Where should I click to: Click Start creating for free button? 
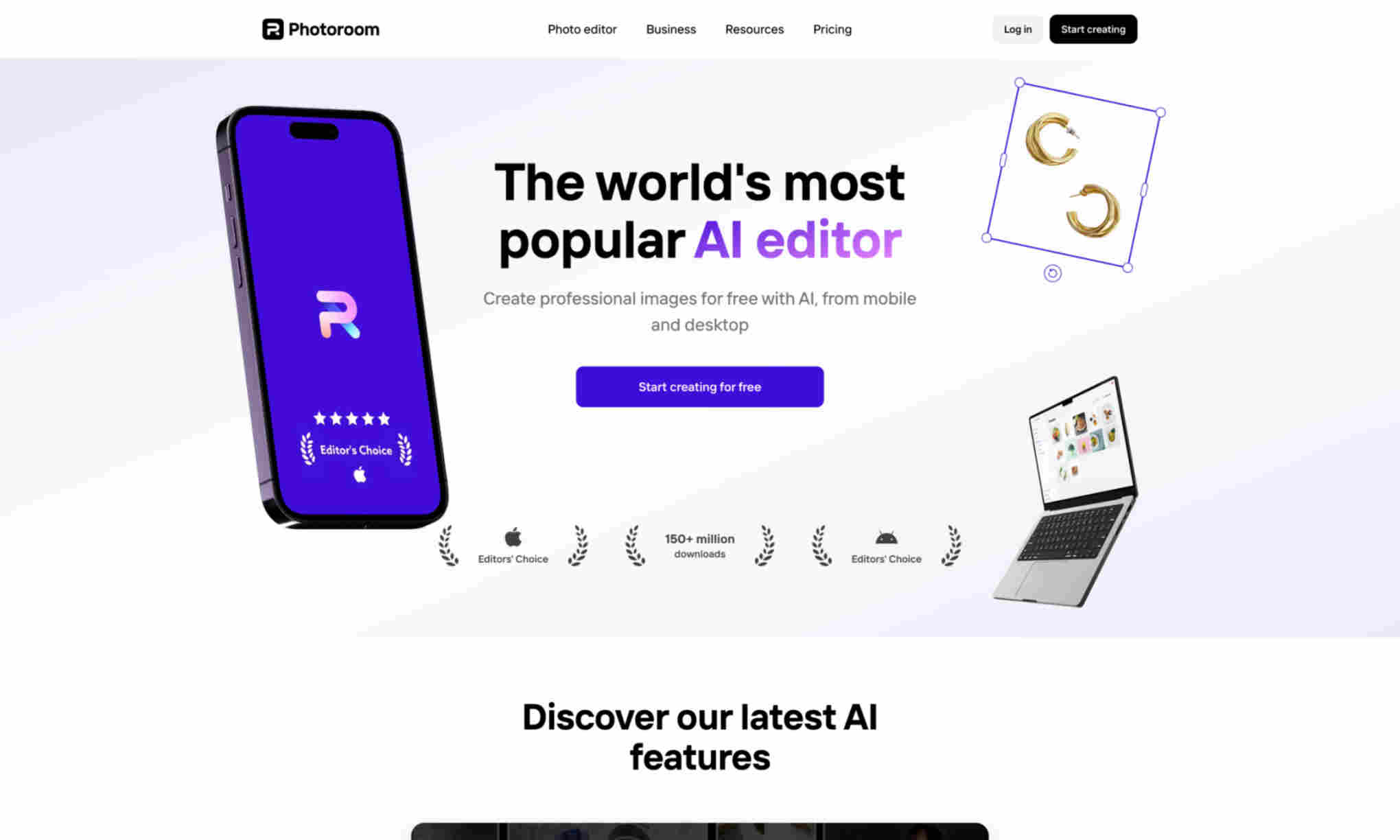[699, 387]
